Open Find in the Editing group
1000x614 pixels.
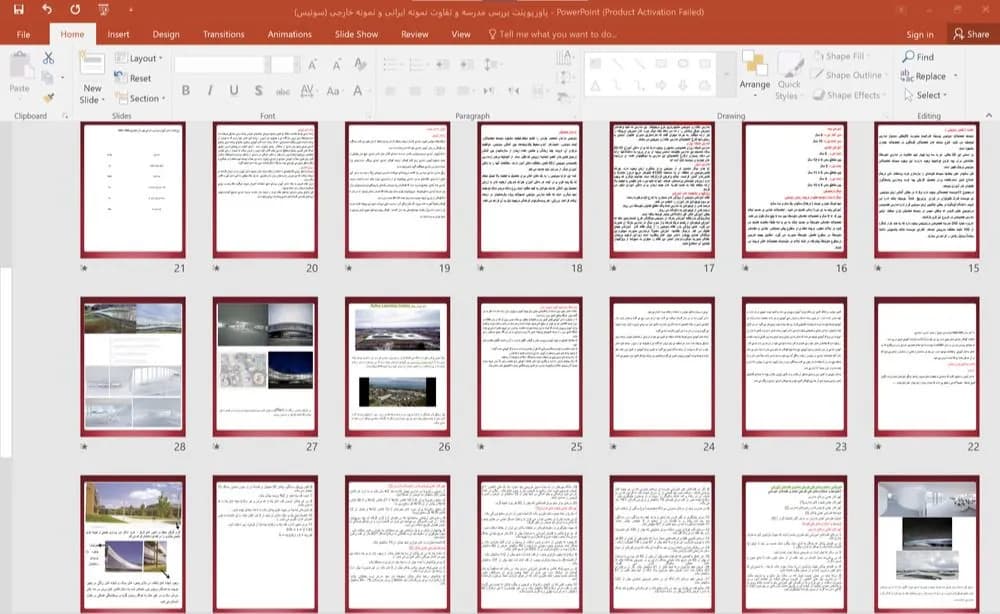[918, 57]
